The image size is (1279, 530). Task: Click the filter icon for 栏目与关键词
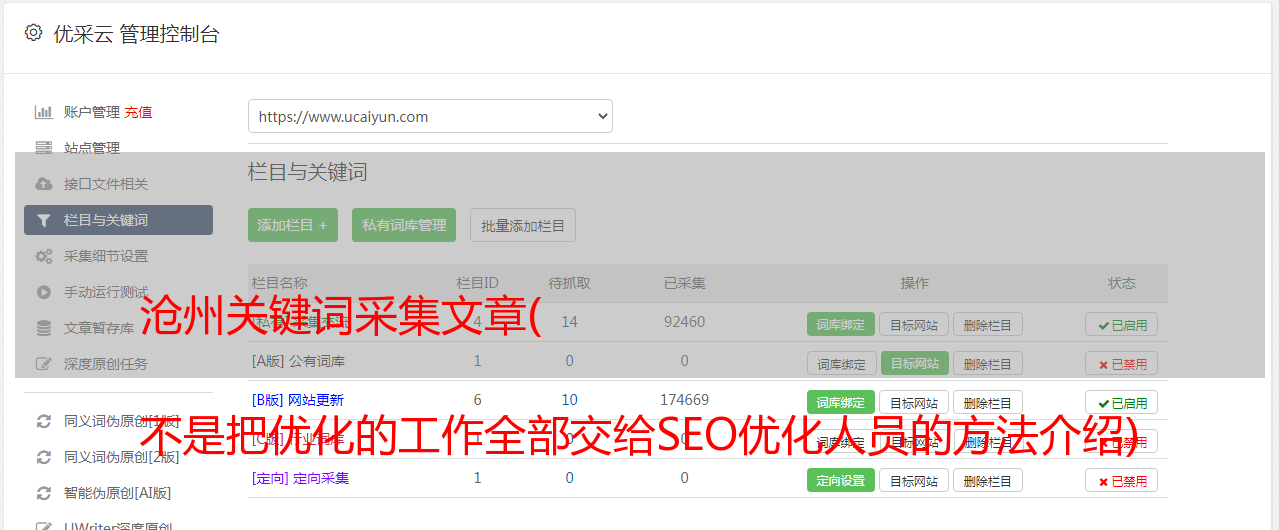[x=44, y=220]
